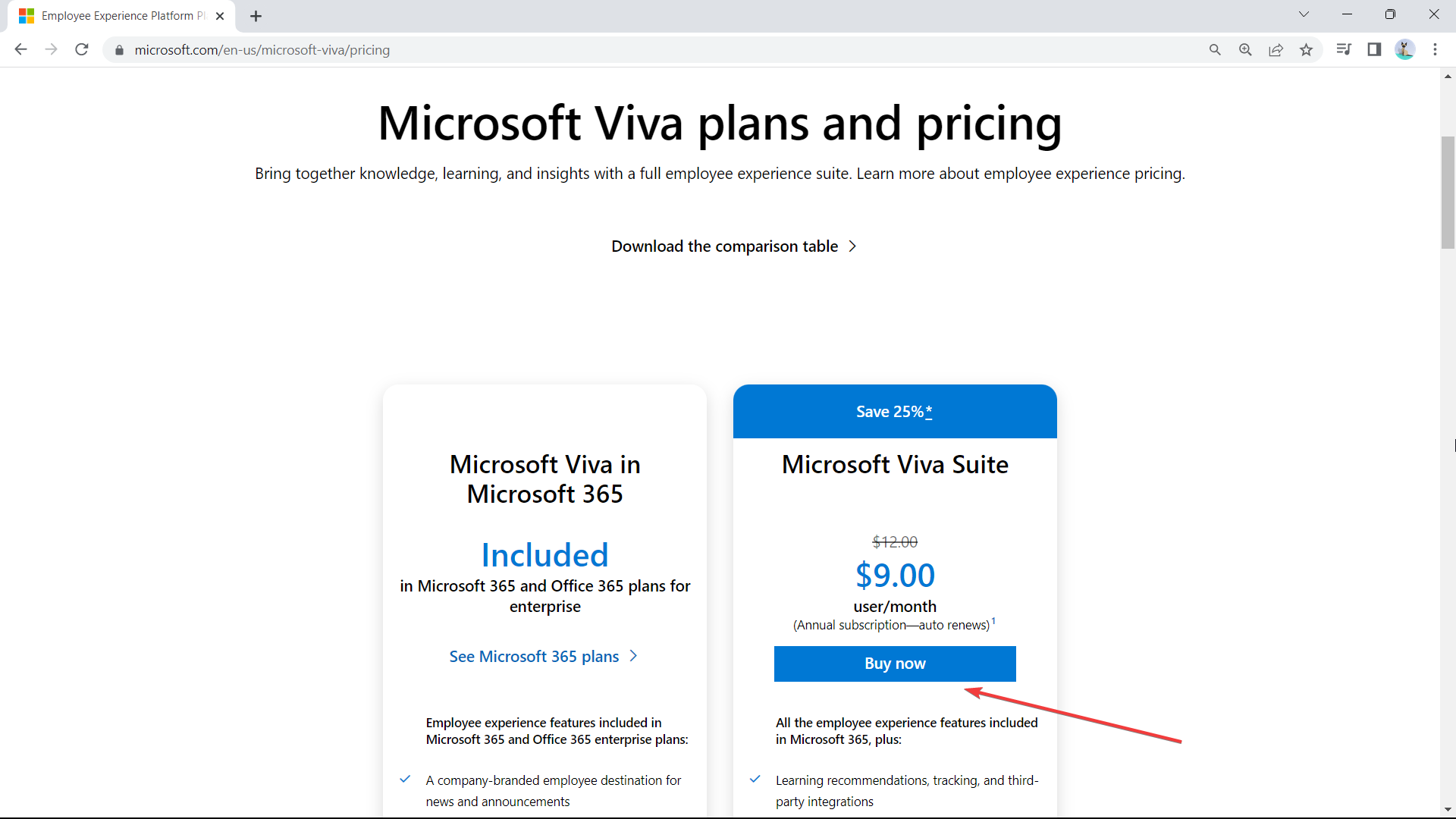Open the Chrome three-dot menu
Screen dimensions: 1456x819
tap(1435, 50)
